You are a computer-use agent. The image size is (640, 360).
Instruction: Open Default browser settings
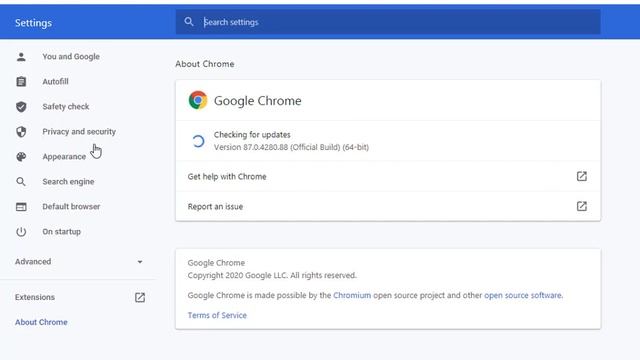[71, 207]
